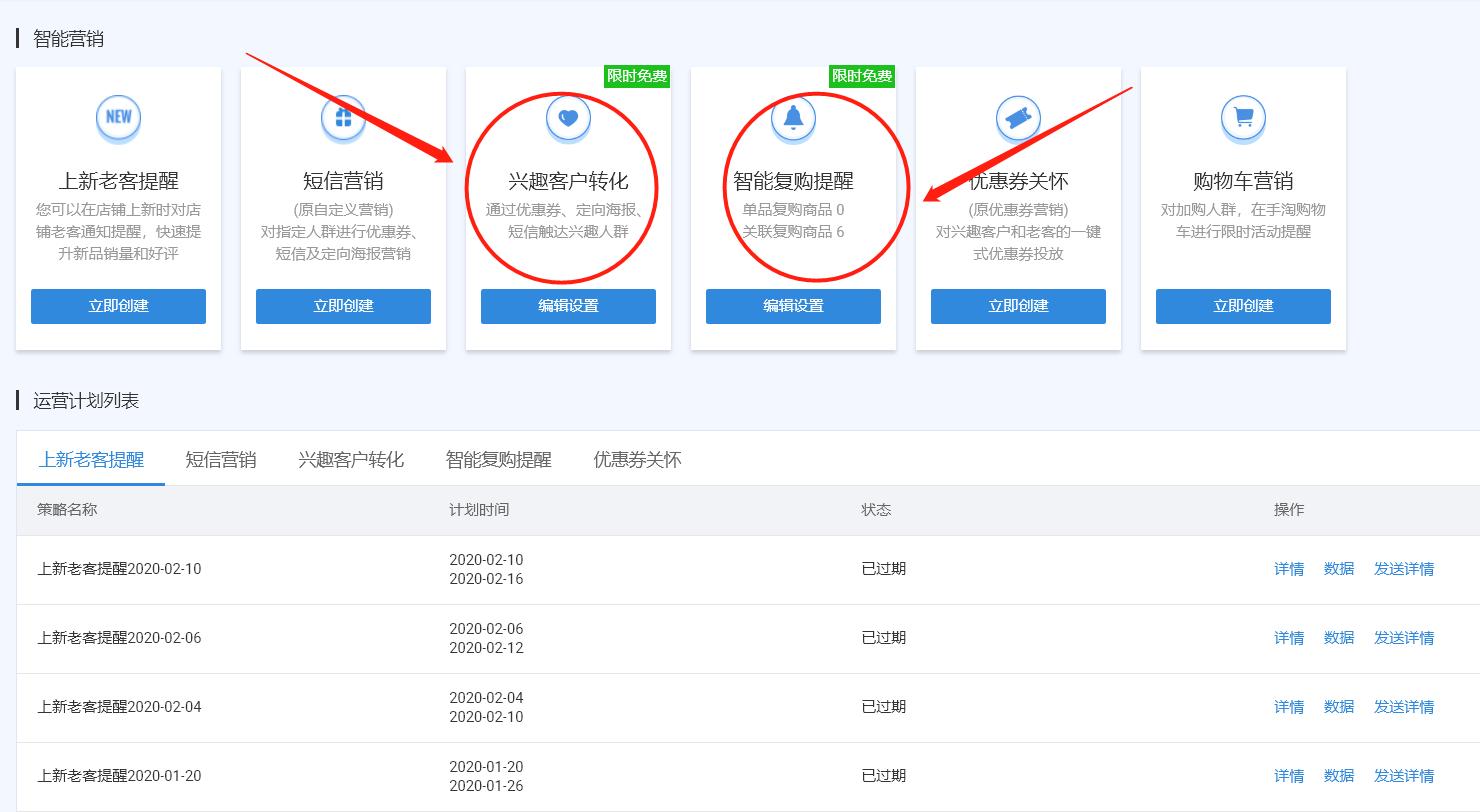Screen dimensions: 1480x812
Task: Open 发送详情 for the 2020-02-10 plan
Action: [x=1404, y=569]
